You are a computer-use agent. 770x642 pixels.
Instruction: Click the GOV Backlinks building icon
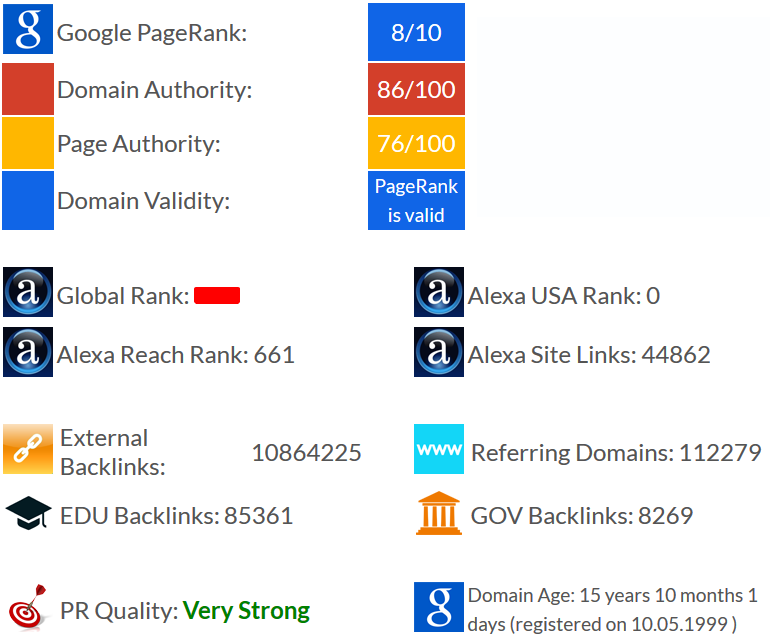439,514
